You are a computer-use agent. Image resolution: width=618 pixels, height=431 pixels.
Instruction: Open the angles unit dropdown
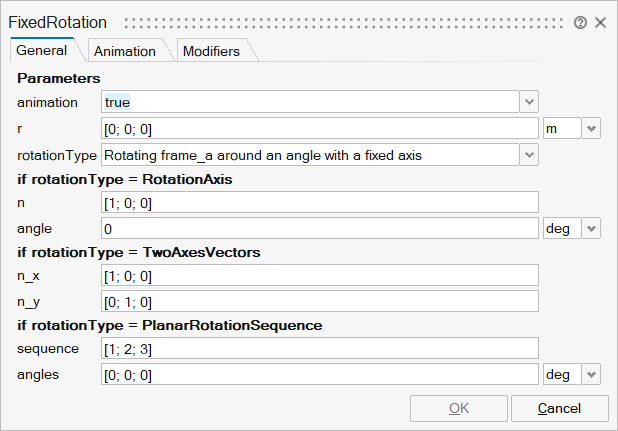[x=590, y=374]
